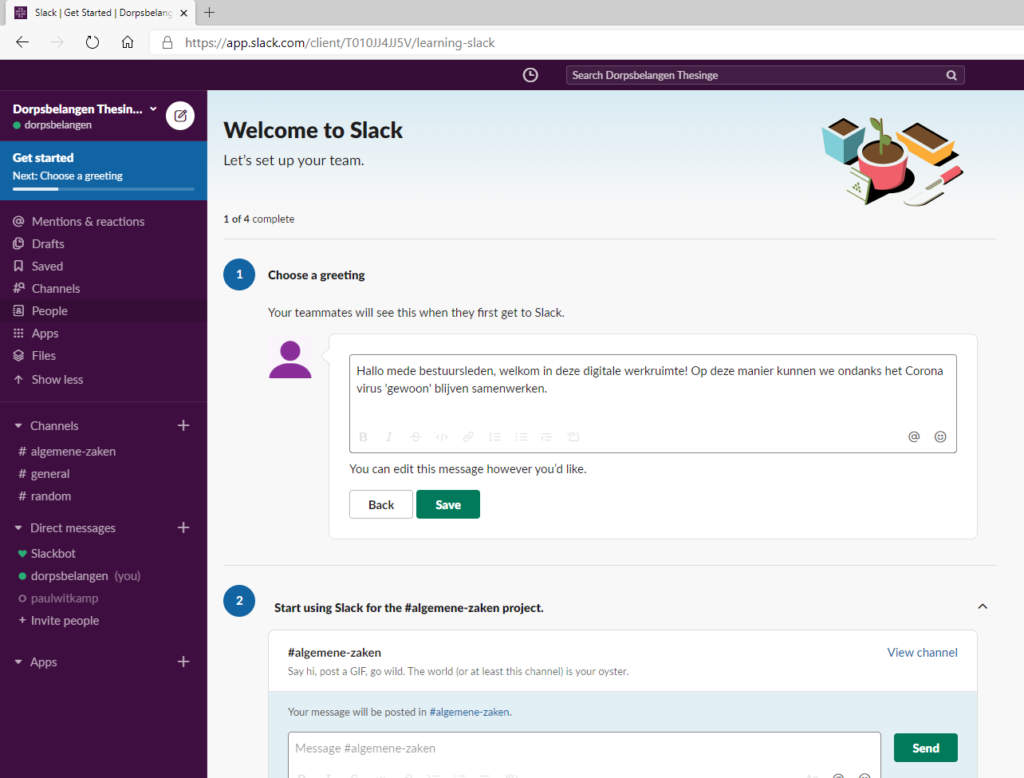Click the Back button
The height and width of the screenshot is (778, 1024).
pos(381,504)
